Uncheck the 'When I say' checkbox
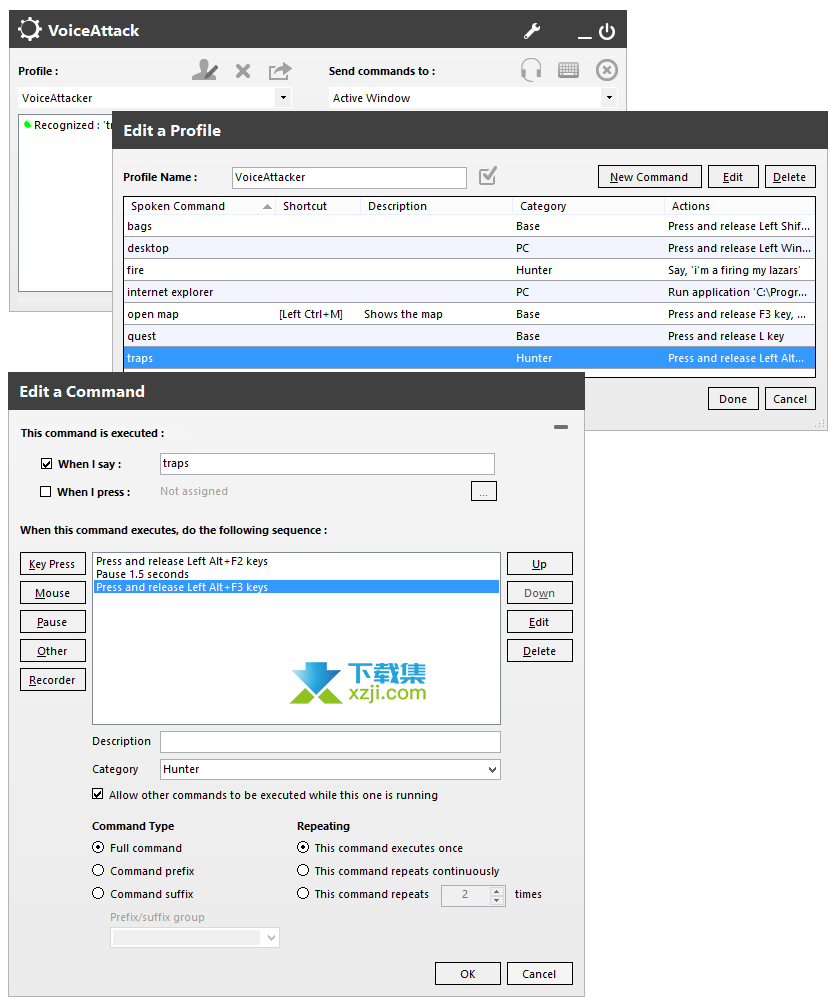Screen dimensions: 833x1003 pos(46,464)
